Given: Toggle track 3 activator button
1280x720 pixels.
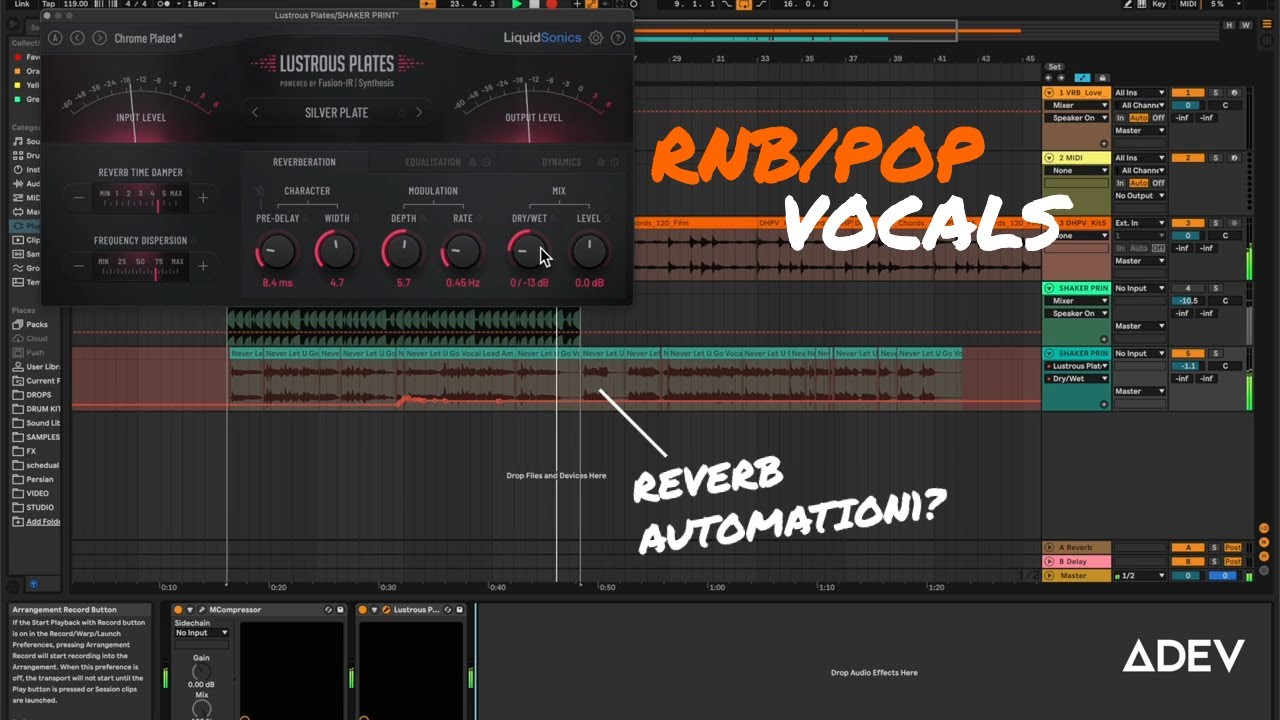Looking at the screenshot, I should (x=1187, y=223).
